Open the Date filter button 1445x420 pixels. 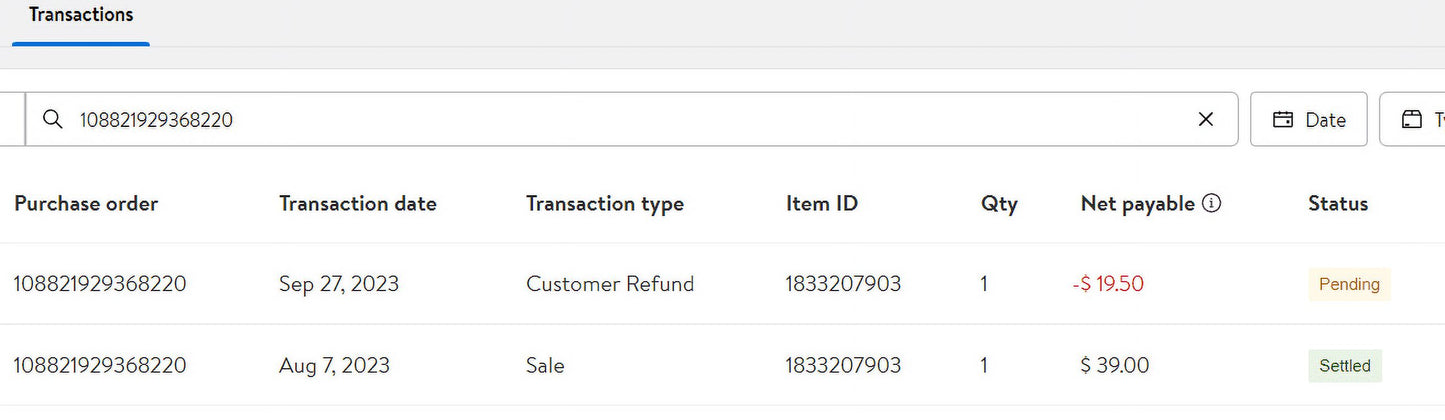1309,120
